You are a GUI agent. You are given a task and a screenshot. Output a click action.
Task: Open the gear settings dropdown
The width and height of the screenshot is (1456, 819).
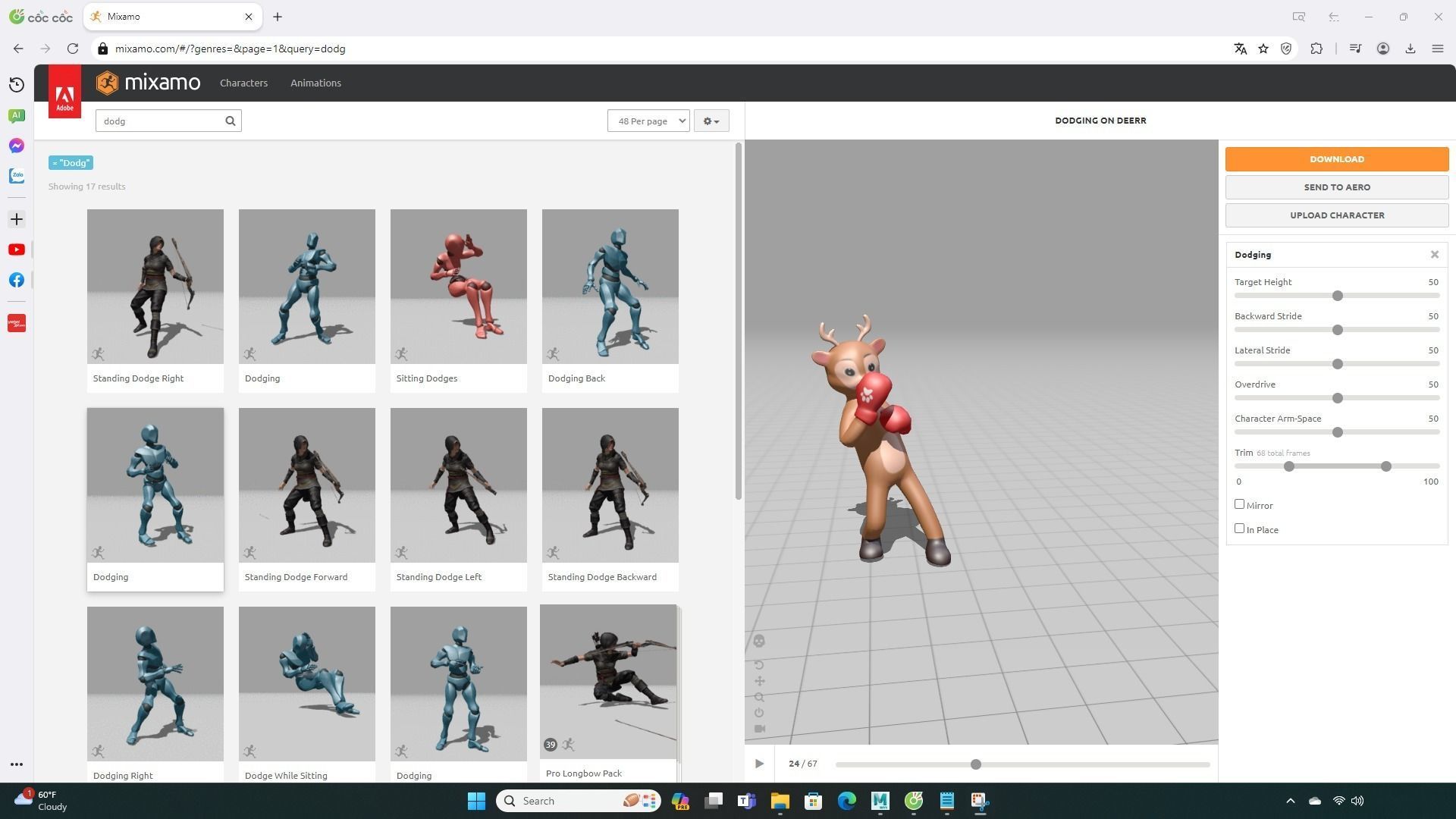[x=711, y=121]
